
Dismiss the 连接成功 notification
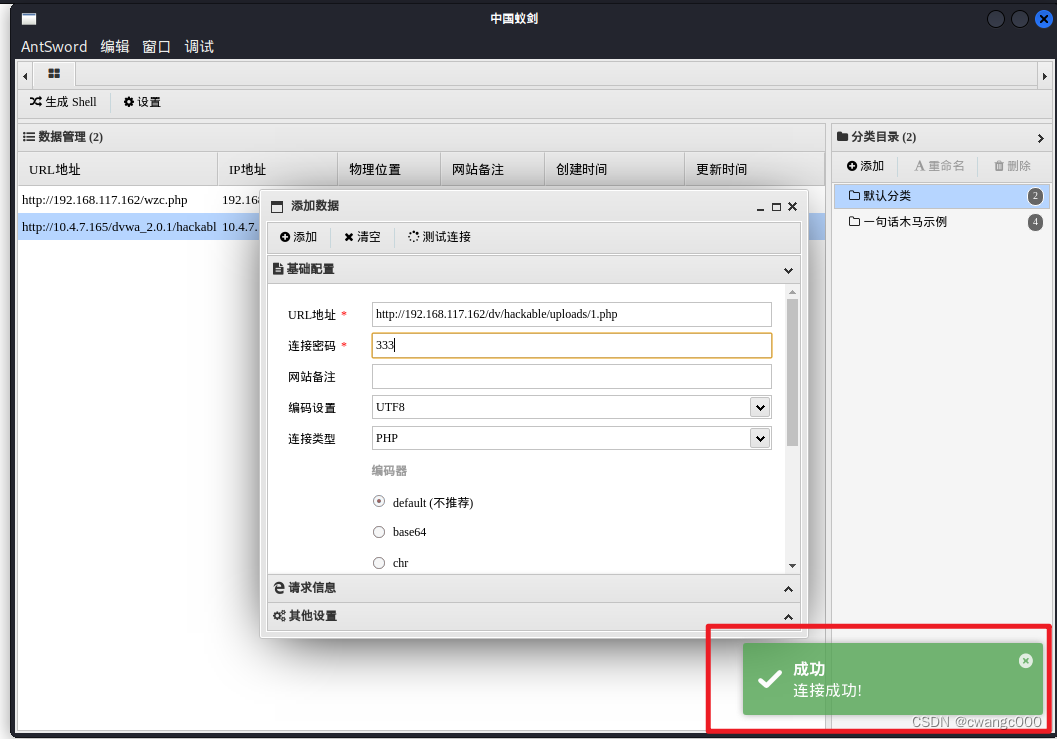coord(1025,661)
